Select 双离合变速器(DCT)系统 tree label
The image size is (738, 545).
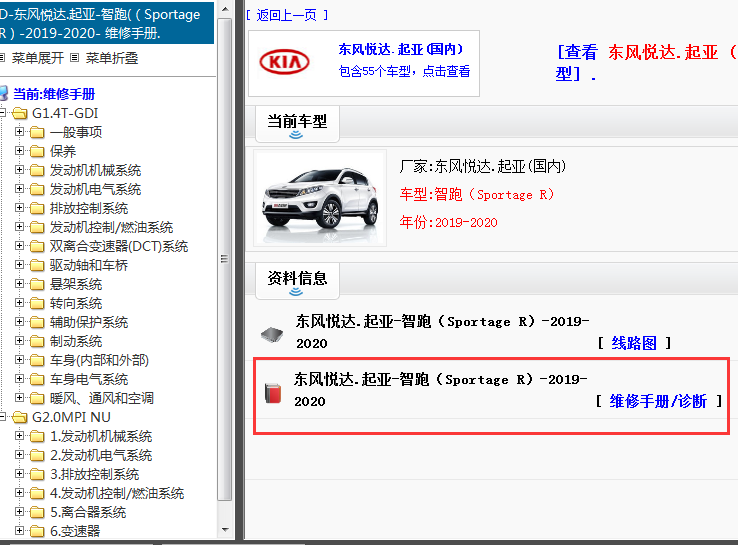pyautogui.click(x=119, y=246)
